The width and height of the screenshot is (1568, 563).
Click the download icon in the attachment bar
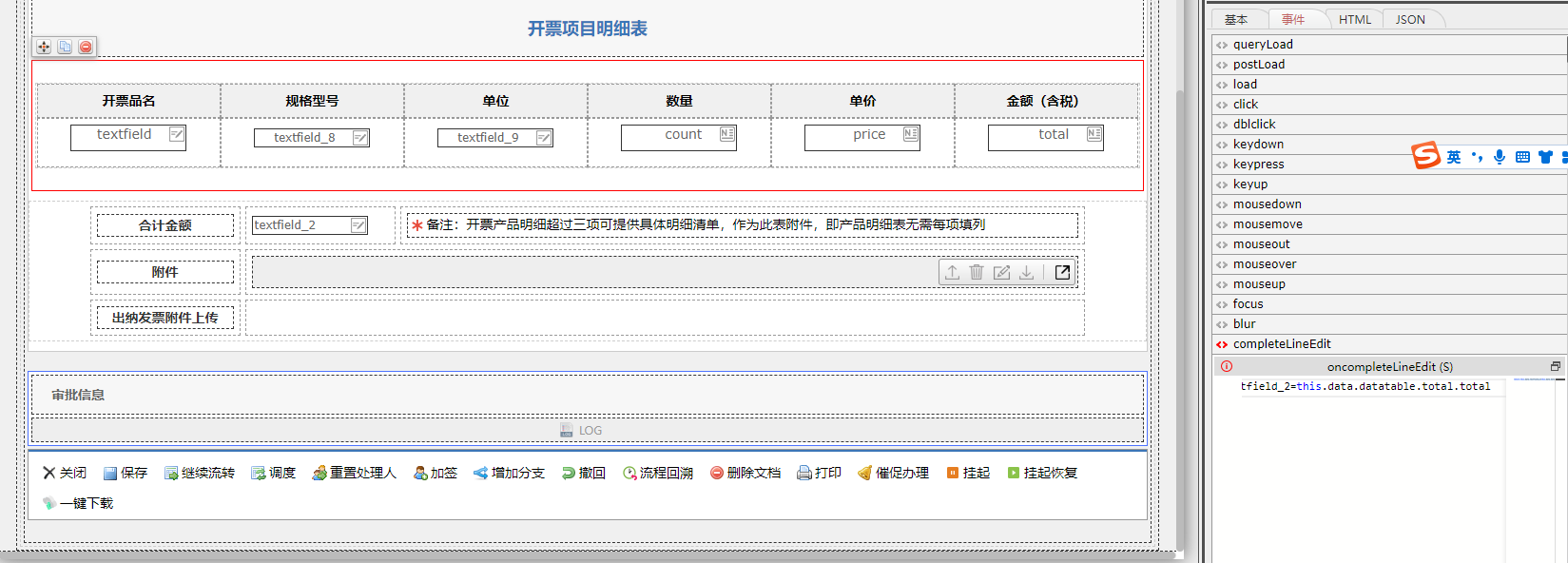click(x=1027, y=272)
